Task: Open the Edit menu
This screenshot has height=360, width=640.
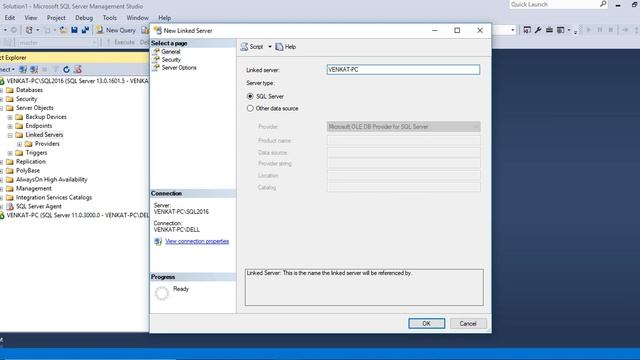Action: [10, 18]
